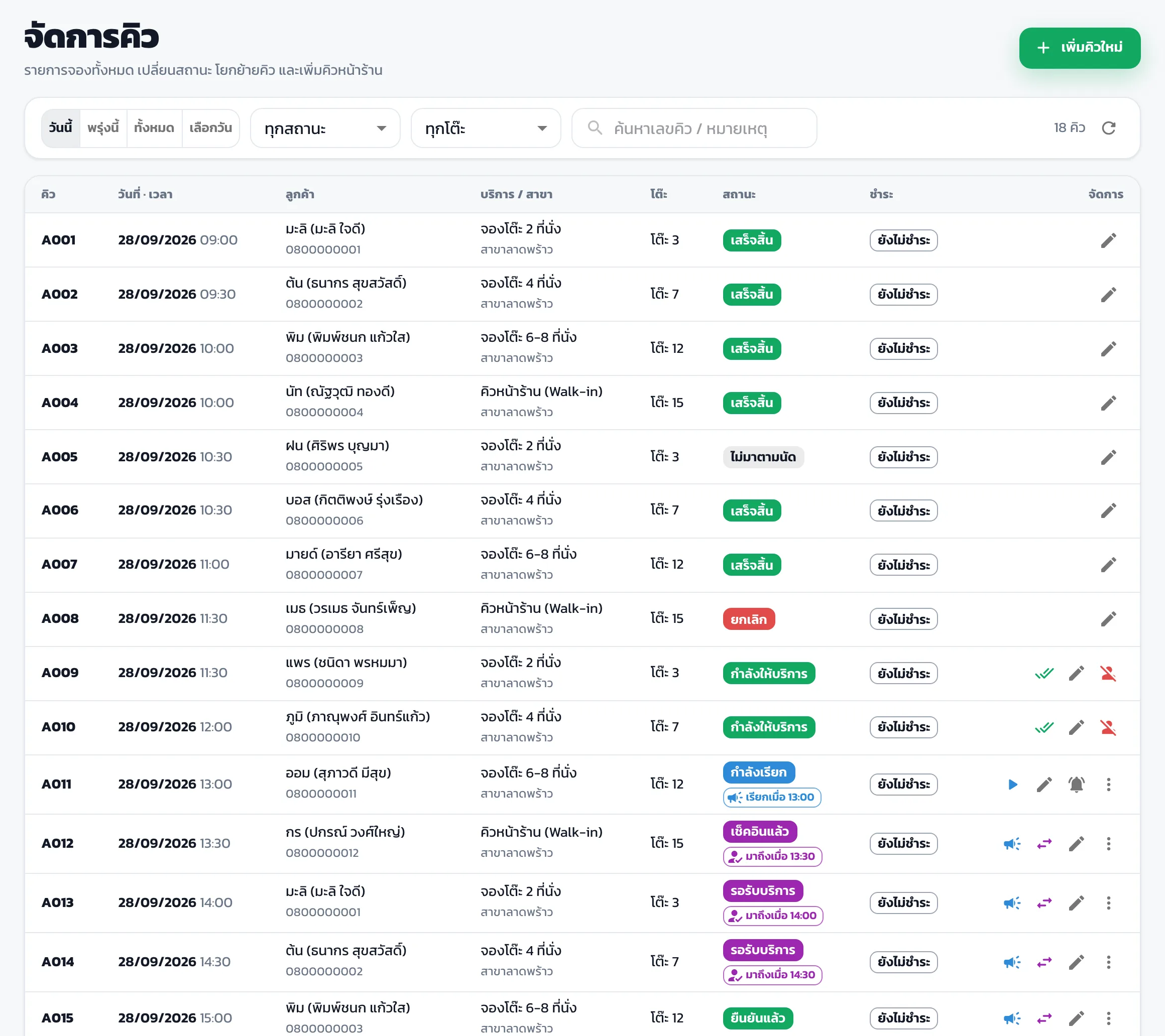1165x1036 pixels.
Task: Focus the ค้นหาเลขคิว / หมายเหตุ search field
Action: (x=693, y=128)
